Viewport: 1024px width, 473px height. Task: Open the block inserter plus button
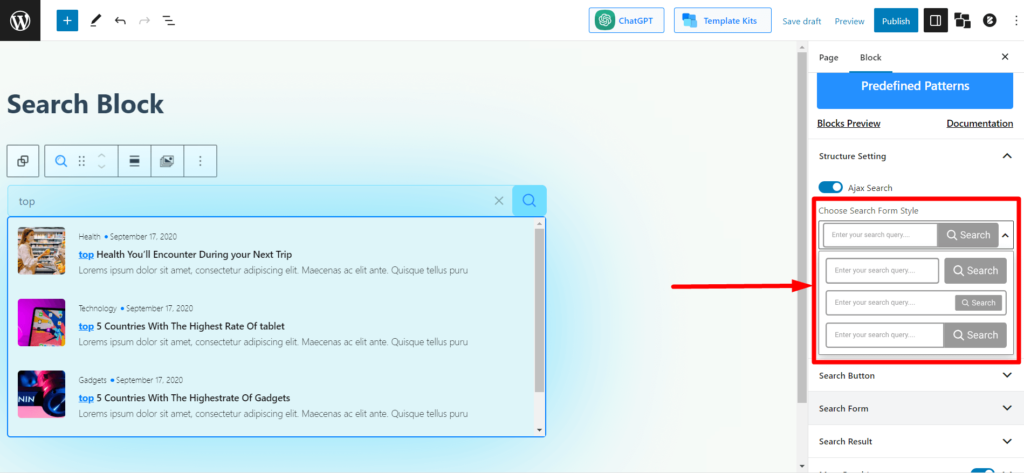point(67,20)
